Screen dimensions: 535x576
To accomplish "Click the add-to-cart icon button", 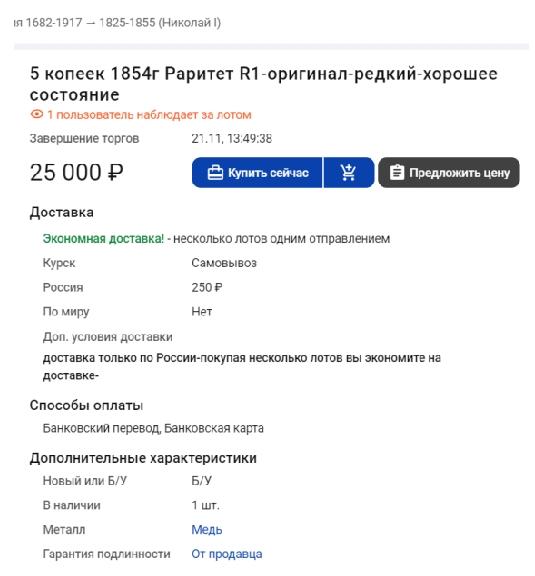I will pos(349,173).
